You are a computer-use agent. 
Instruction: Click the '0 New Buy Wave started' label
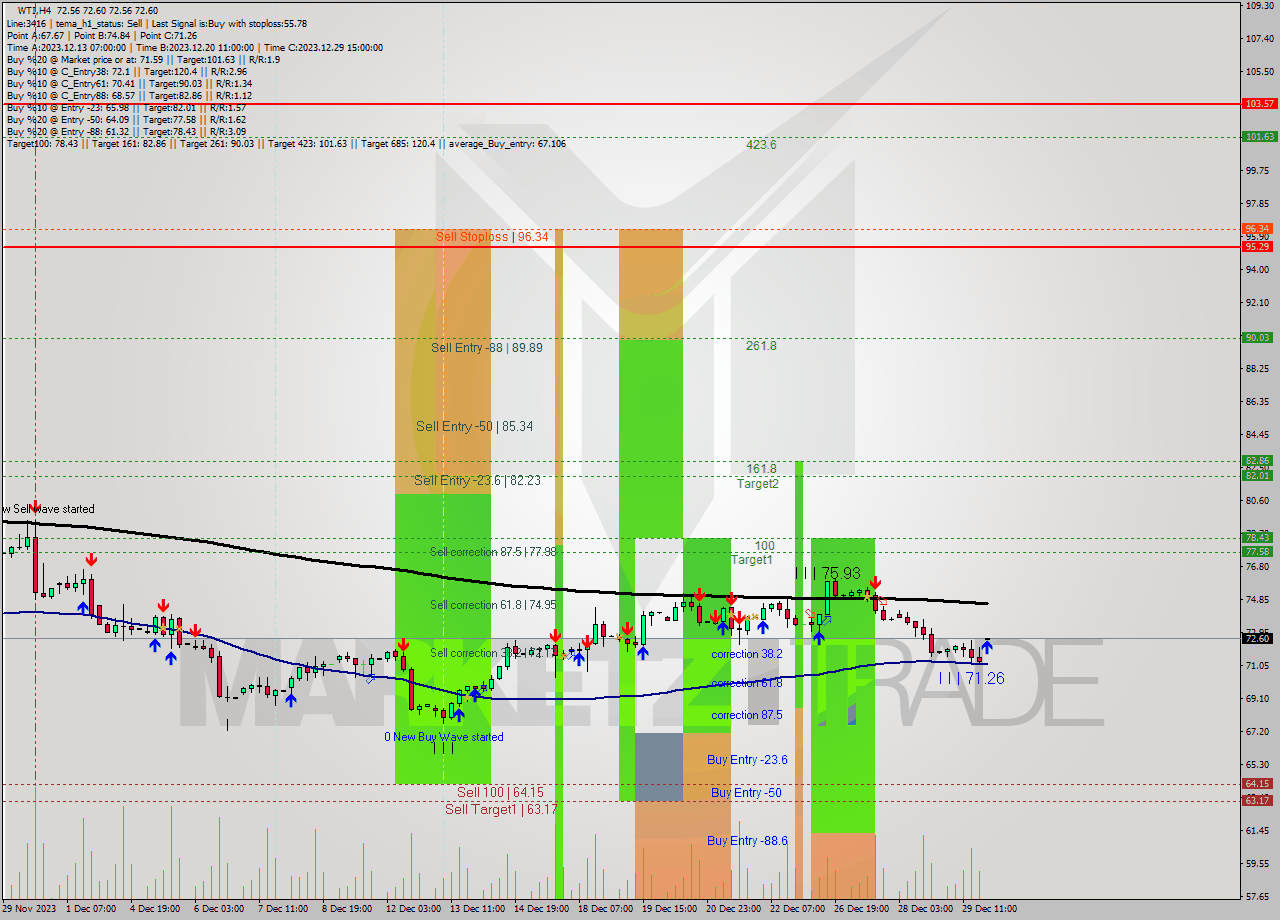coord(444,737)
